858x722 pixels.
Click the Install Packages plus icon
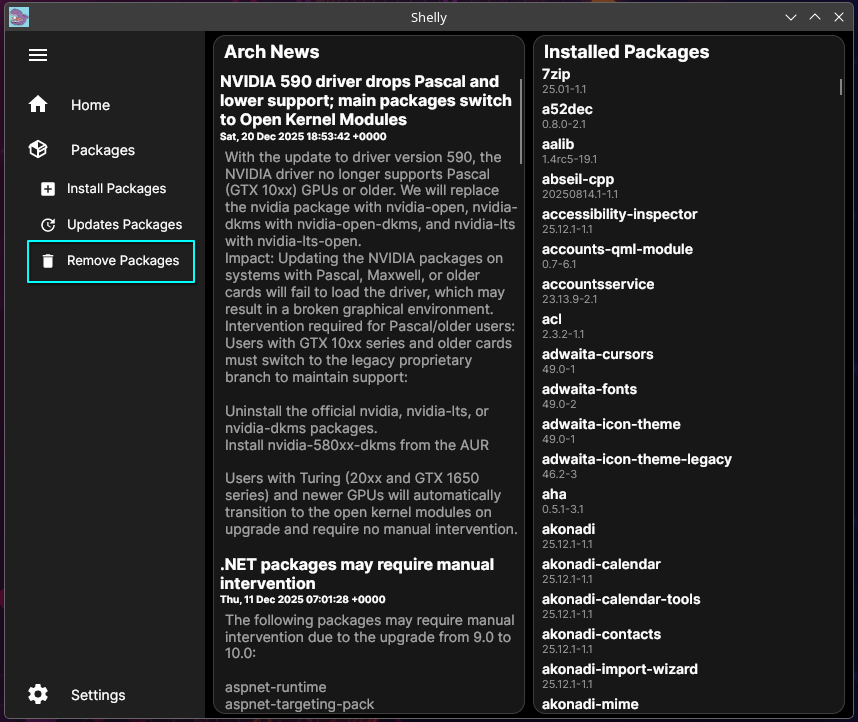click(48, 189)
